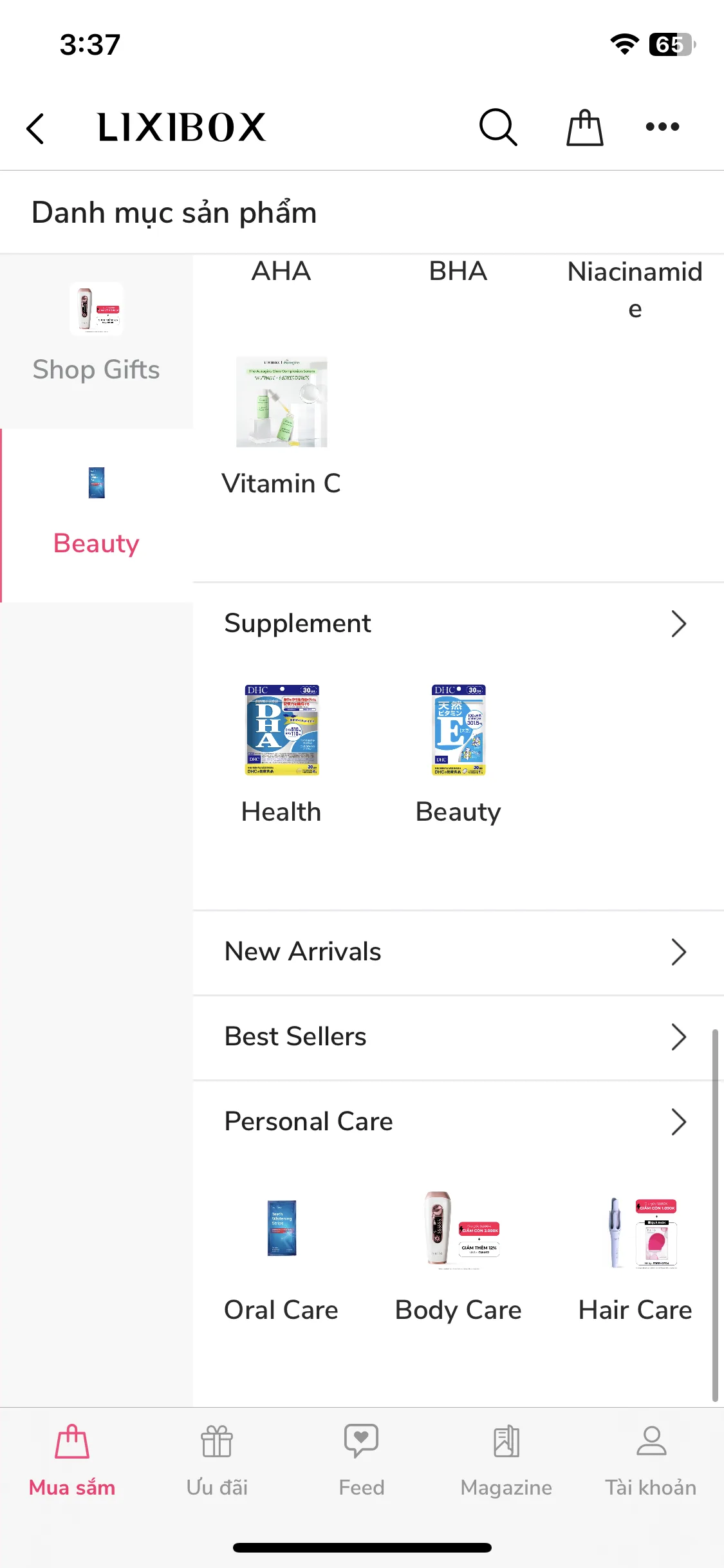724x1568 pixels.
Task: Go back using the header arrow
Action: 35,128
